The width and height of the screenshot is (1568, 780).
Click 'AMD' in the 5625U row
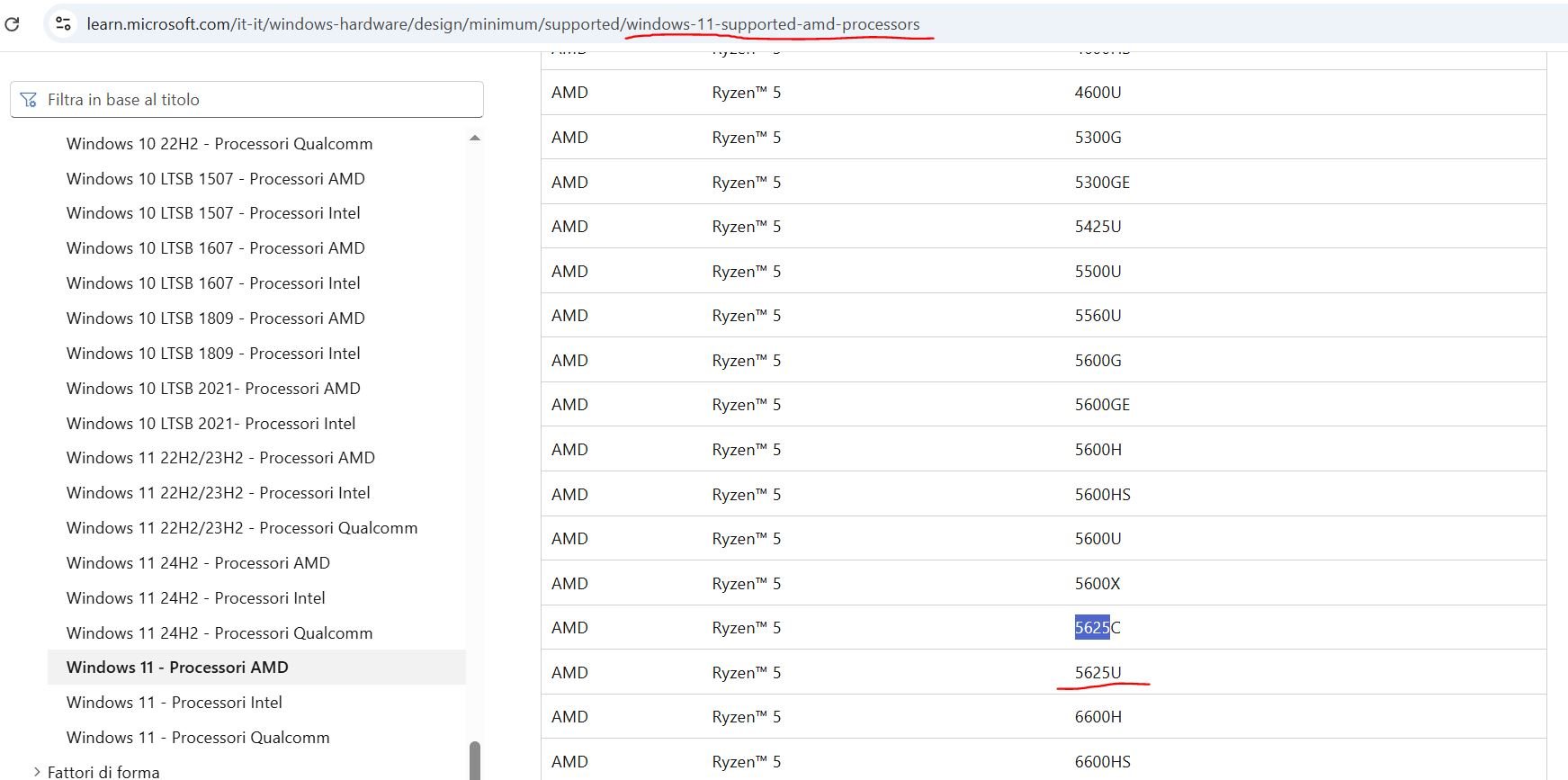[x=569, y=673]
